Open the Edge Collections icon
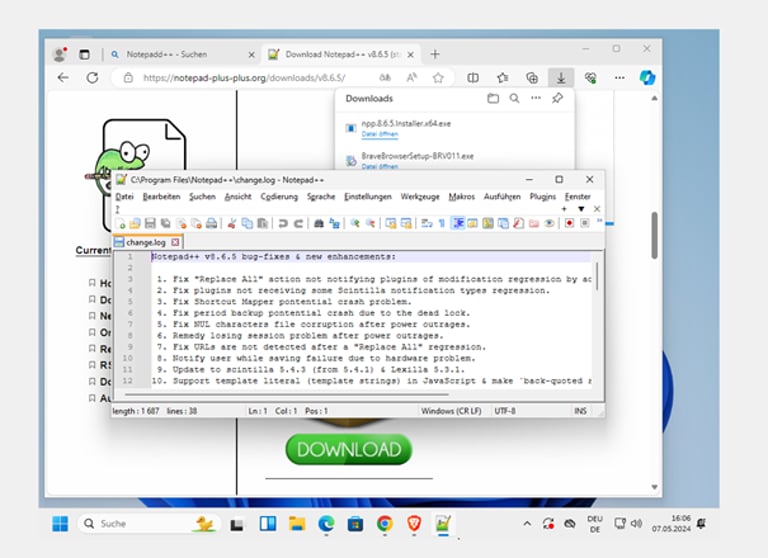768x558 pixels. pos(531,77)
